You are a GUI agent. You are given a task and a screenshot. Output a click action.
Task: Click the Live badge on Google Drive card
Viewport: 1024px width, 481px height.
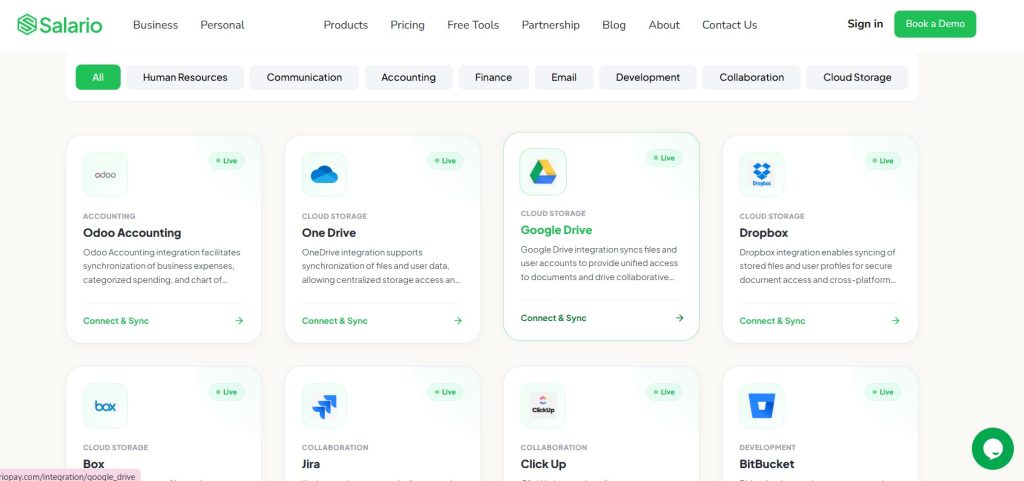point(664,158)
